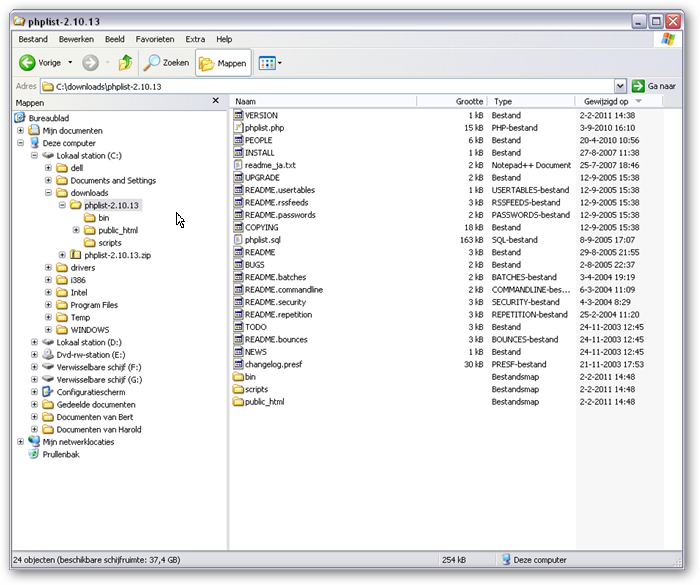This screenshot has width=700, height=585.
Task: Expand Mijn documenten in the tree
Action: tap(21, 130)
